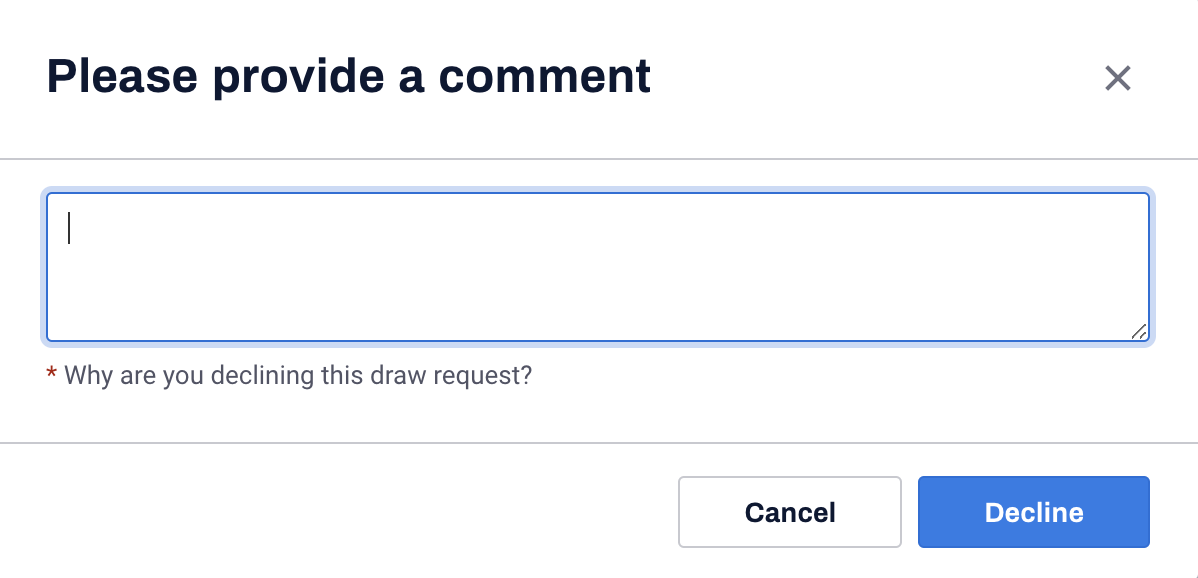Select the white Cancel outlined button
This screenshot has height=578, width=1198.
pos(790,512)
